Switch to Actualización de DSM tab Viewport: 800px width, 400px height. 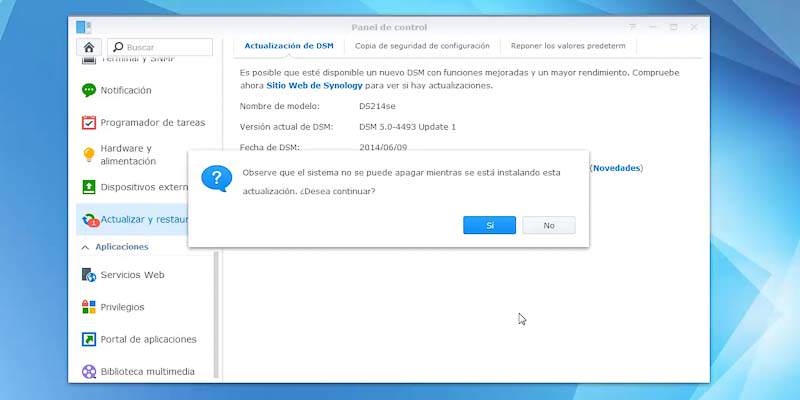point(289,46)
